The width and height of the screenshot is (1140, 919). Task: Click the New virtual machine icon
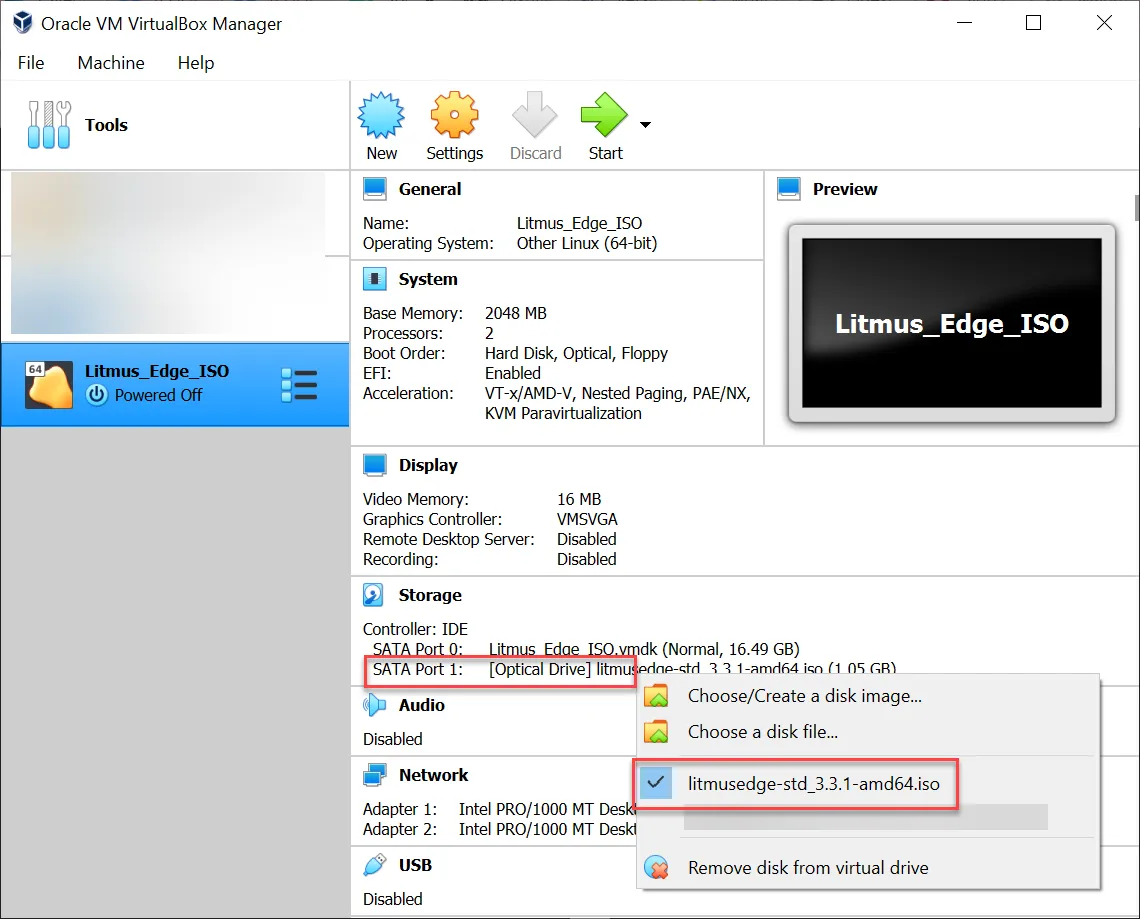pos(381,115)
